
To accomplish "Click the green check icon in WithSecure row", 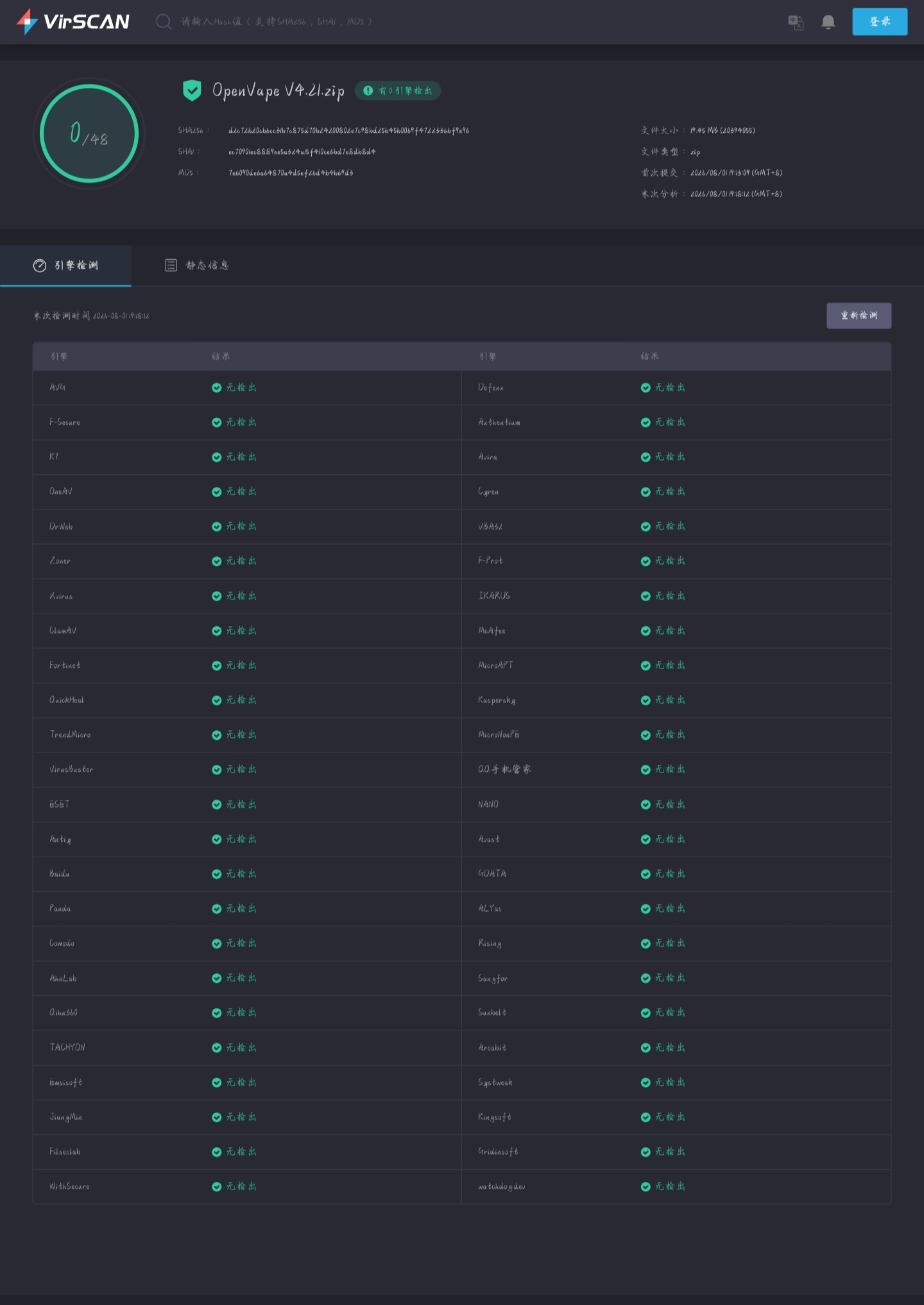I will [x=217, y=1186].
